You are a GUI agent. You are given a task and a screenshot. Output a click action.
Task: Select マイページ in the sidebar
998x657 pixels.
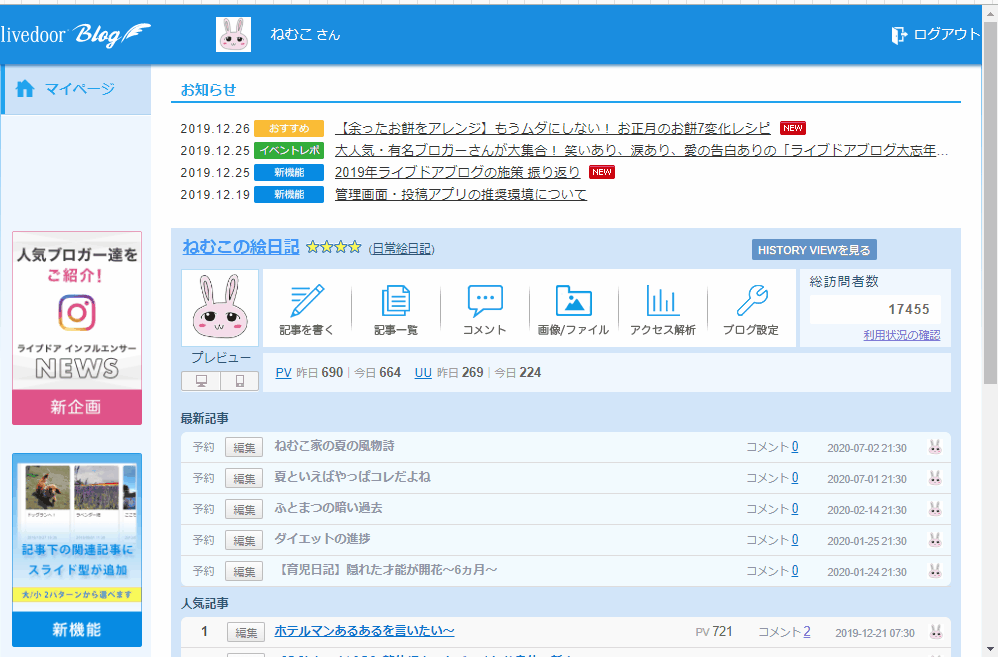pos(76,89)
